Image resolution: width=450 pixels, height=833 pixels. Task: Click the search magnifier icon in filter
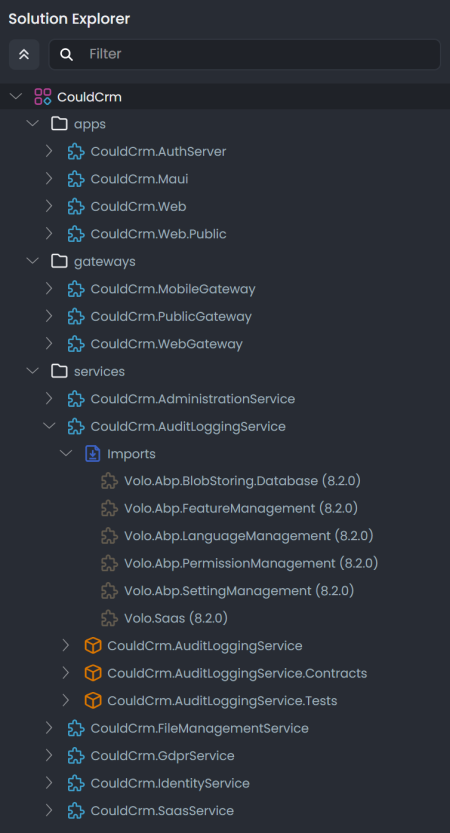coord(66,54)
